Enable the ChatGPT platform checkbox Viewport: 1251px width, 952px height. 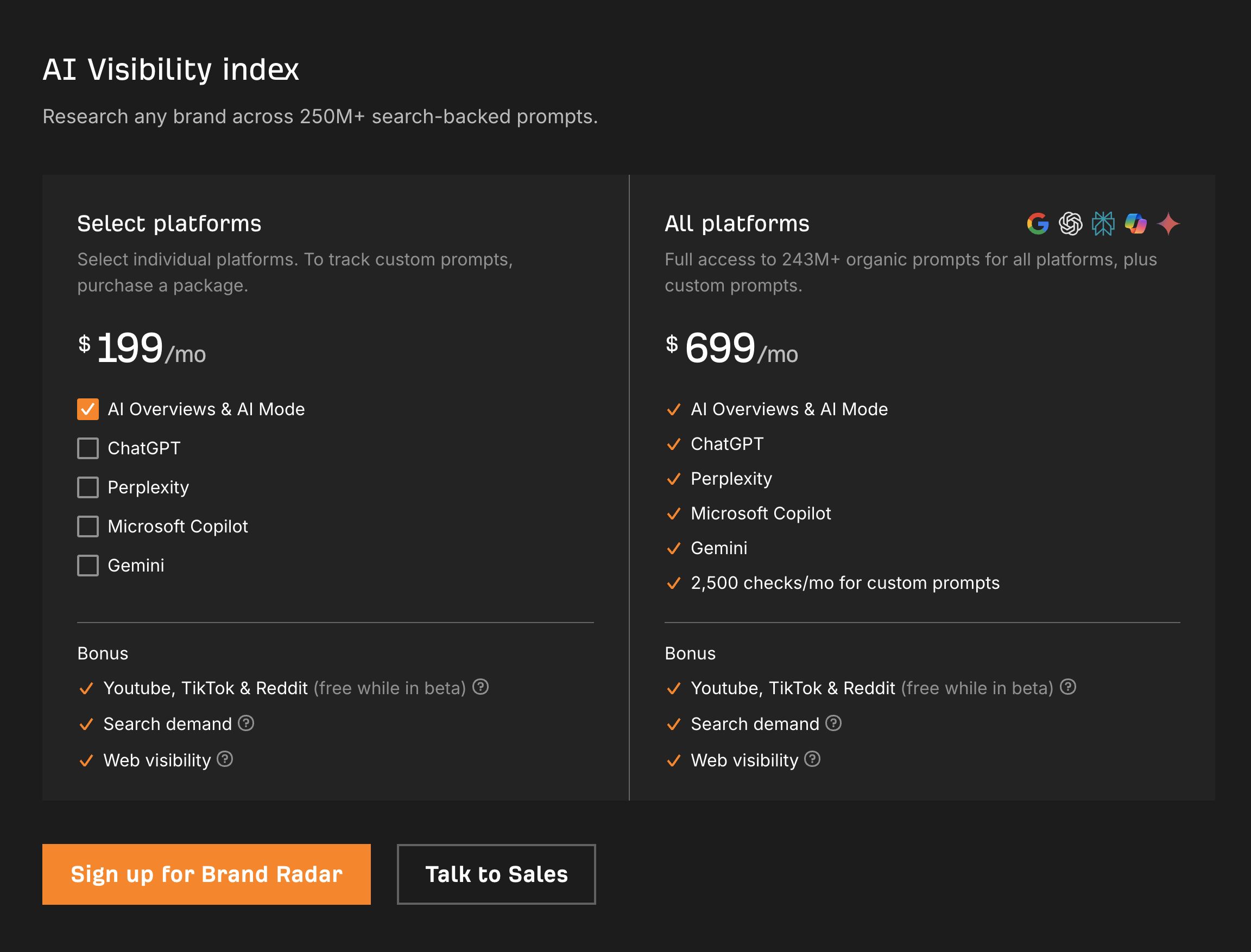88,448
